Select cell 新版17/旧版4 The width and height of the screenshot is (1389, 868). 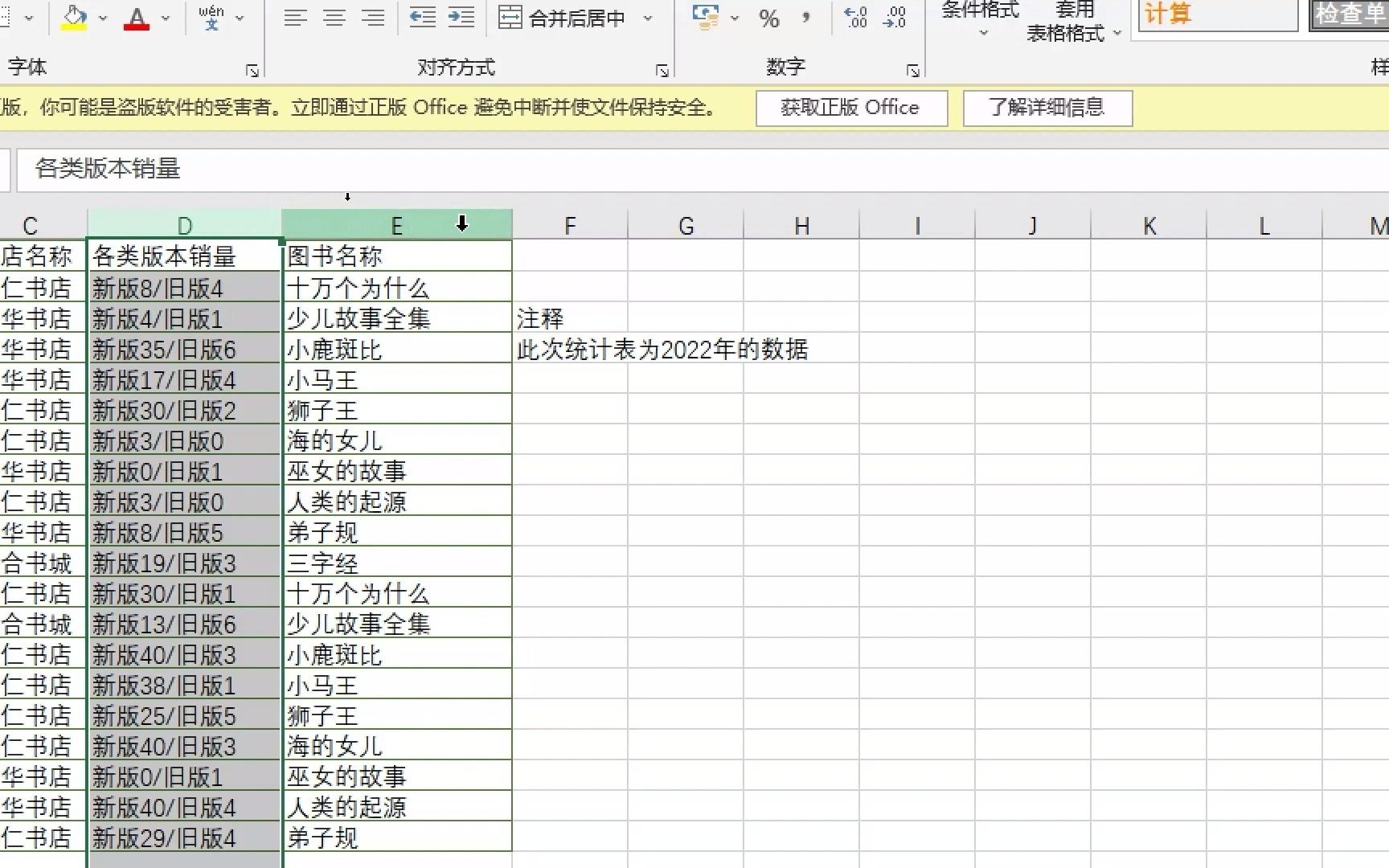click(x=184, y=379)
